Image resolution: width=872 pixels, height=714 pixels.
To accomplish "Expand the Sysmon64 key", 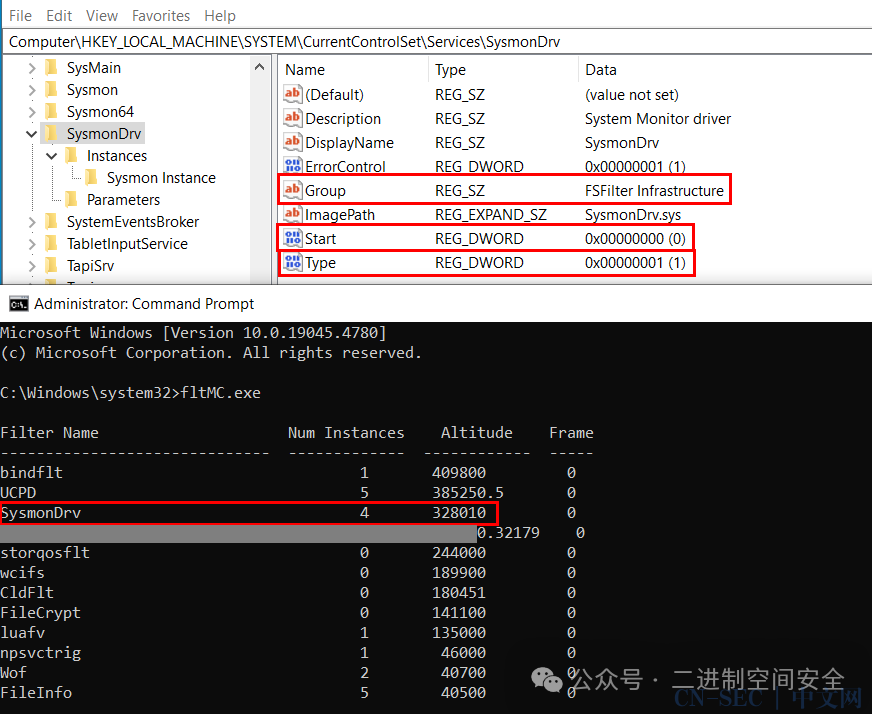I will tap(32, 112).
